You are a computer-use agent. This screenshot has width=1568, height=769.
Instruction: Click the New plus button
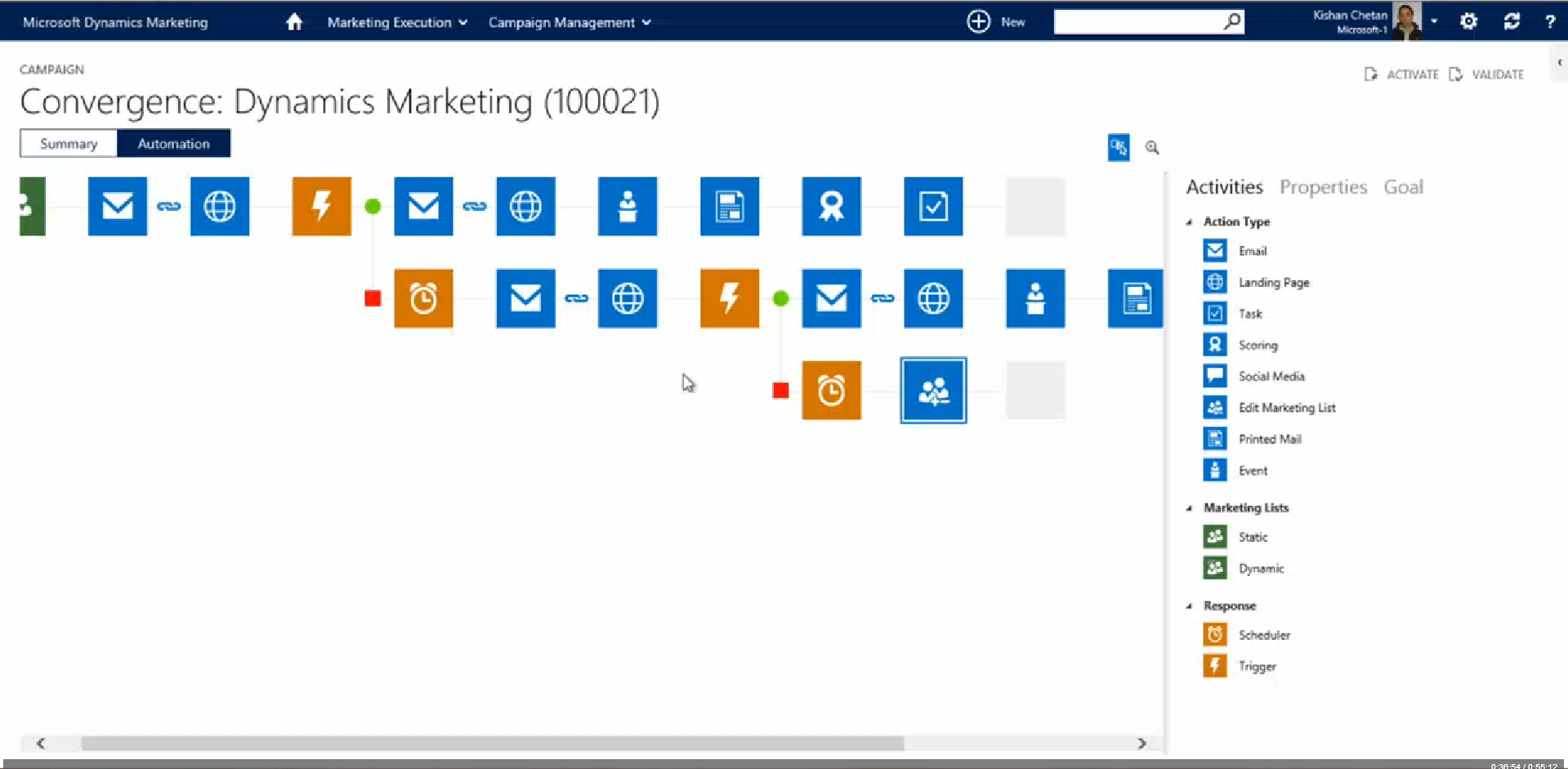(x=978, y=22)
